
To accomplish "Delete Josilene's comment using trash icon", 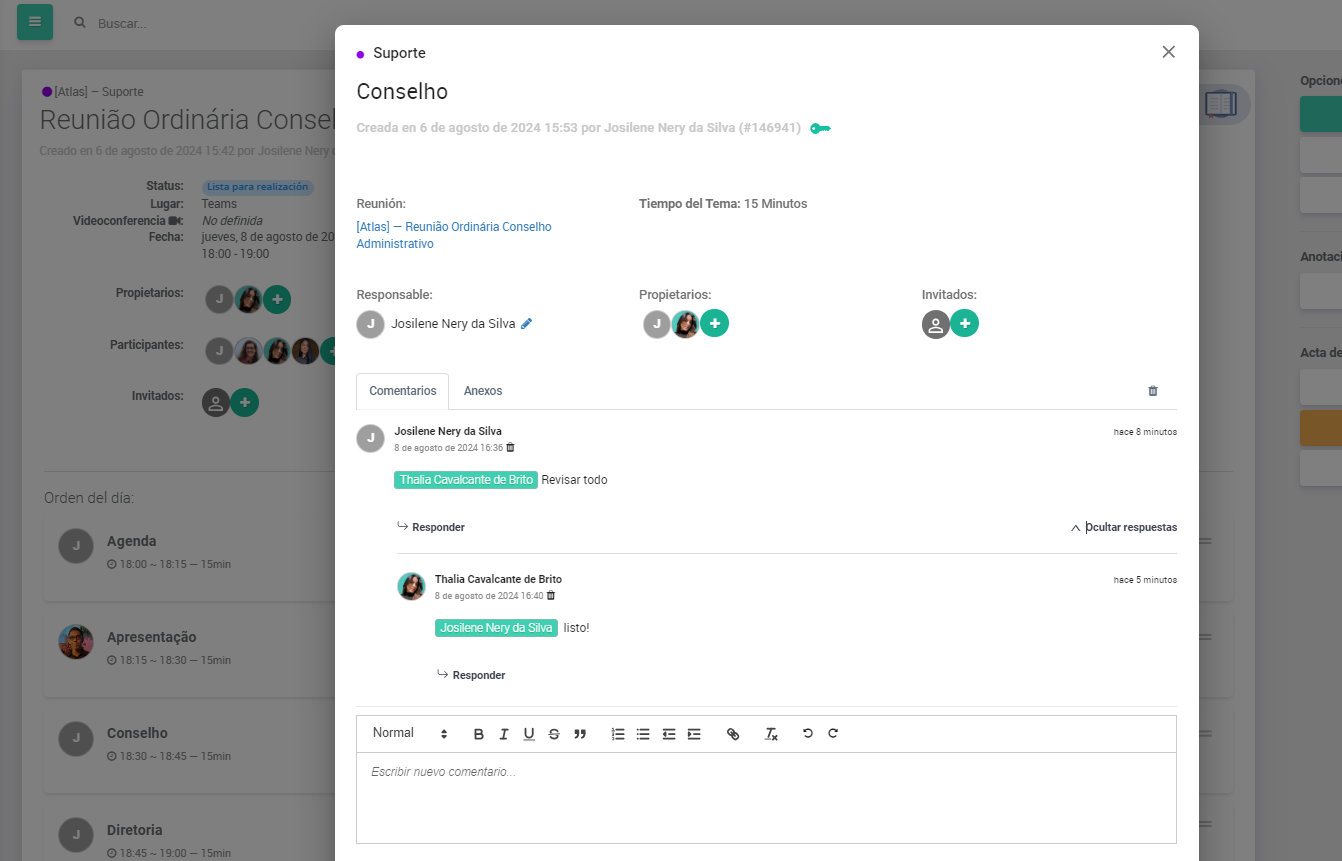I will pyautogui.click(x=511, y=448).
